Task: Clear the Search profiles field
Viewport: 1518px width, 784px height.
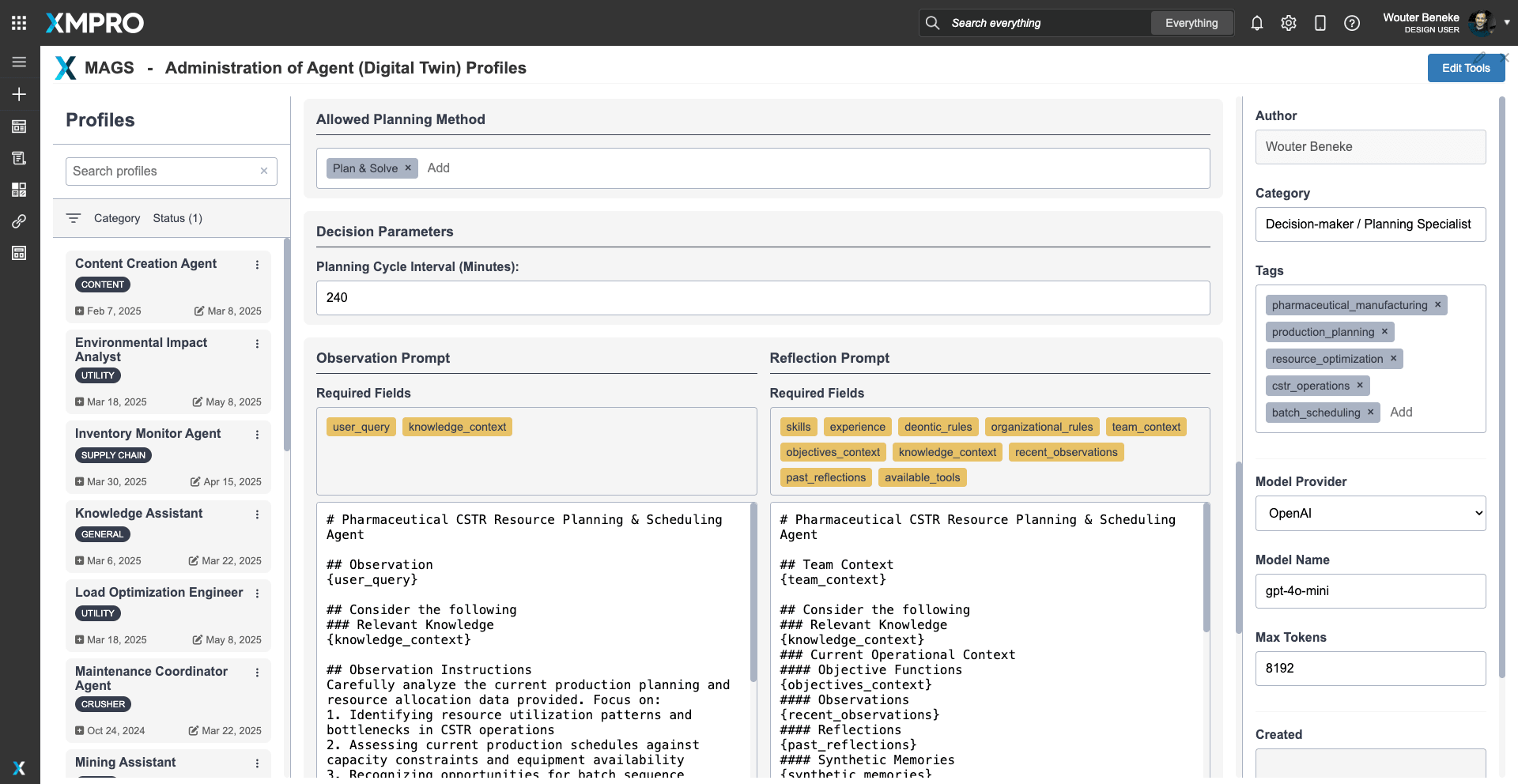Action: coord(264,171)
